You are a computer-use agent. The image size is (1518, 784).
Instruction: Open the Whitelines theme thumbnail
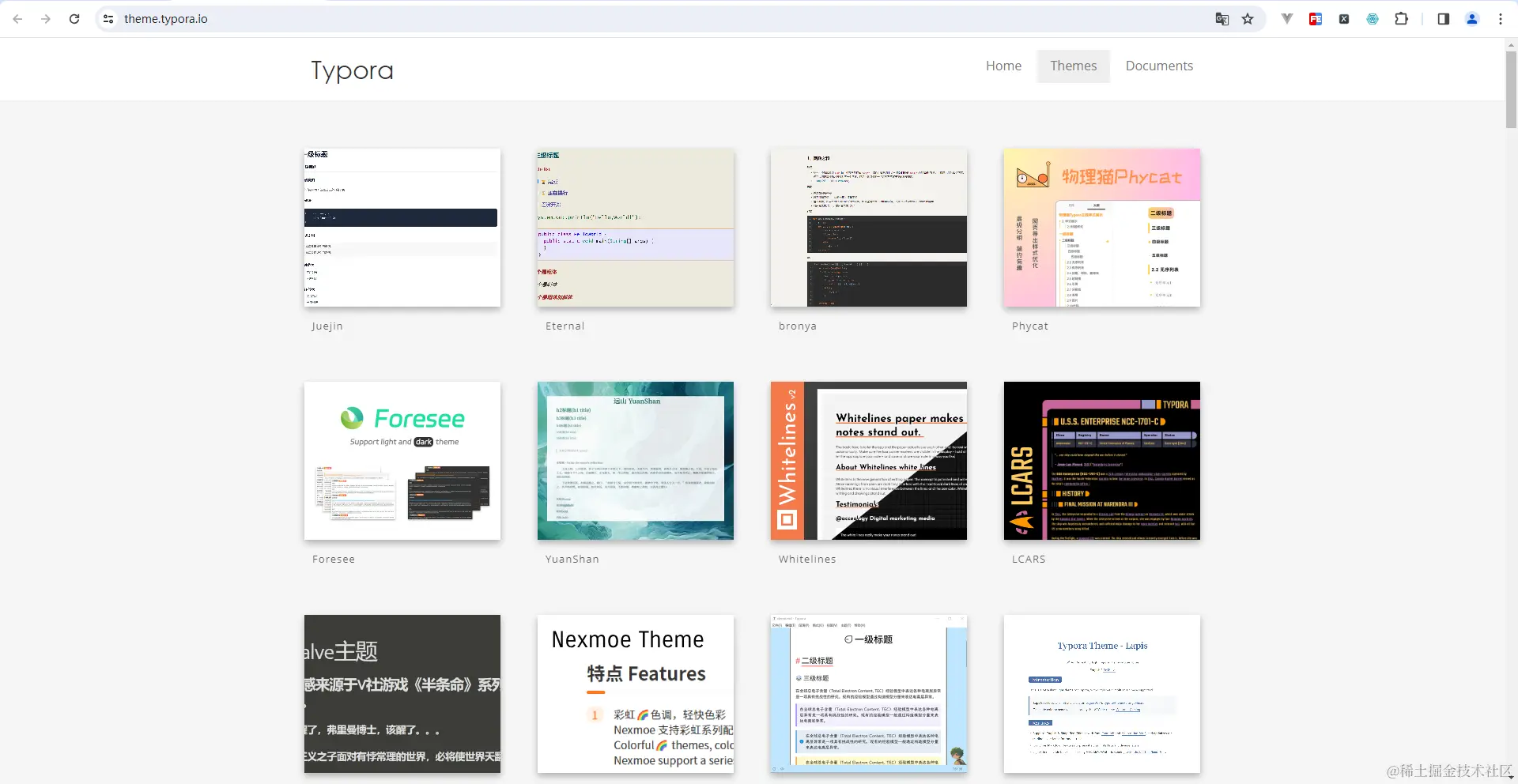[x=869, y=461]
